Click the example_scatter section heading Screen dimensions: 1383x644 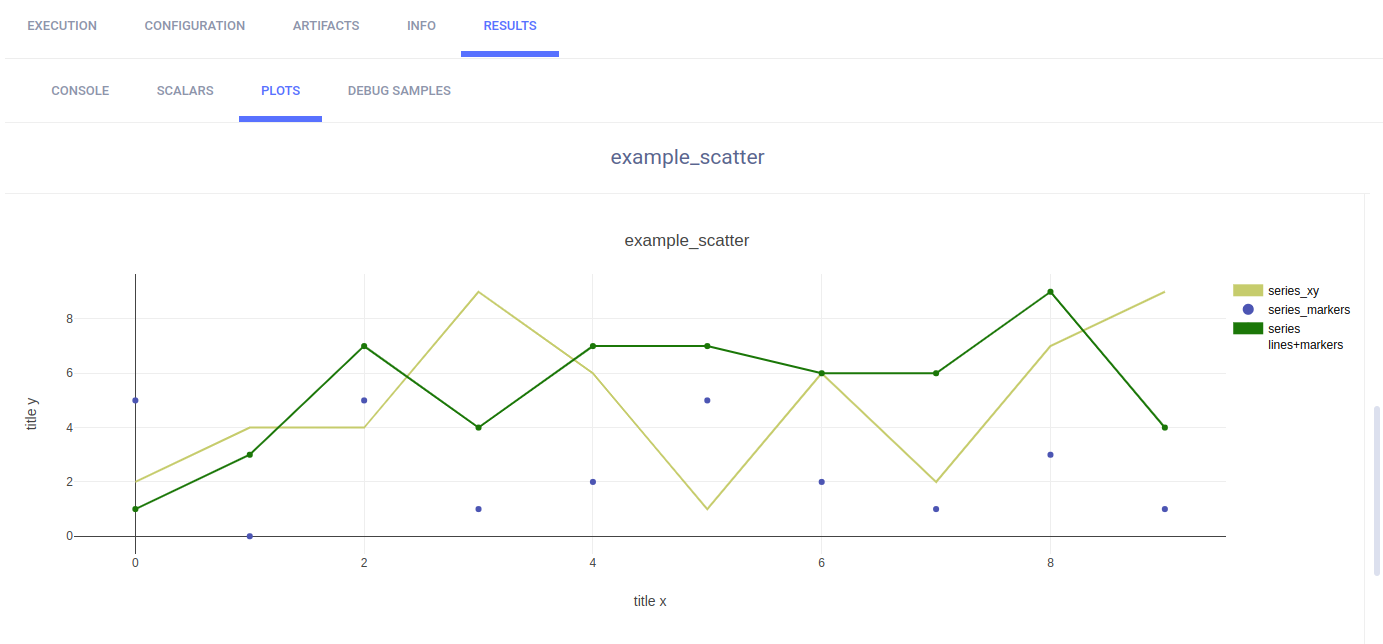tap(687, 157)
